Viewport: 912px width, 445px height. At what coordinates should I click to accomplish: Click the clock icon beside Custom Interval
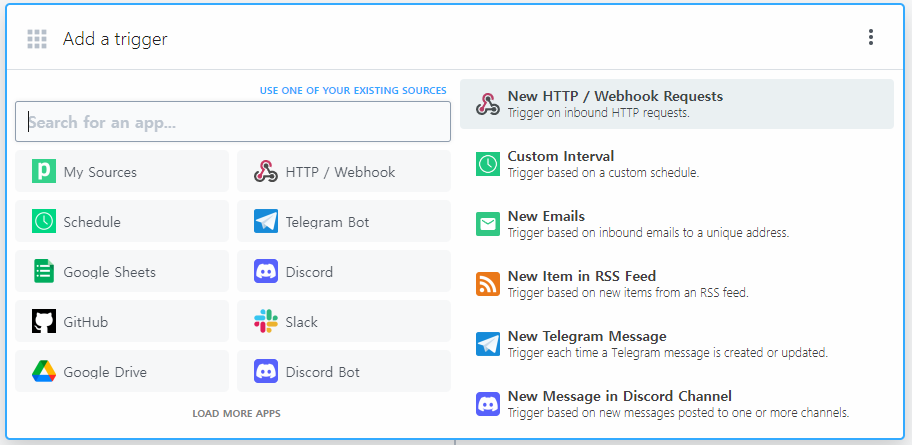pos(487,164)
